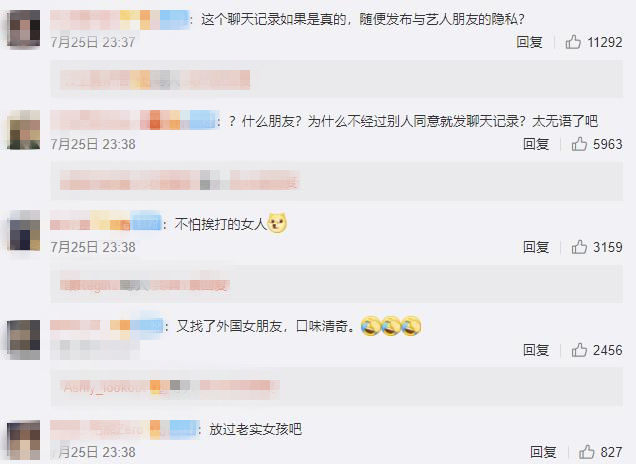
Task: Click 回复 next to 827 likes
Action: 543,452
